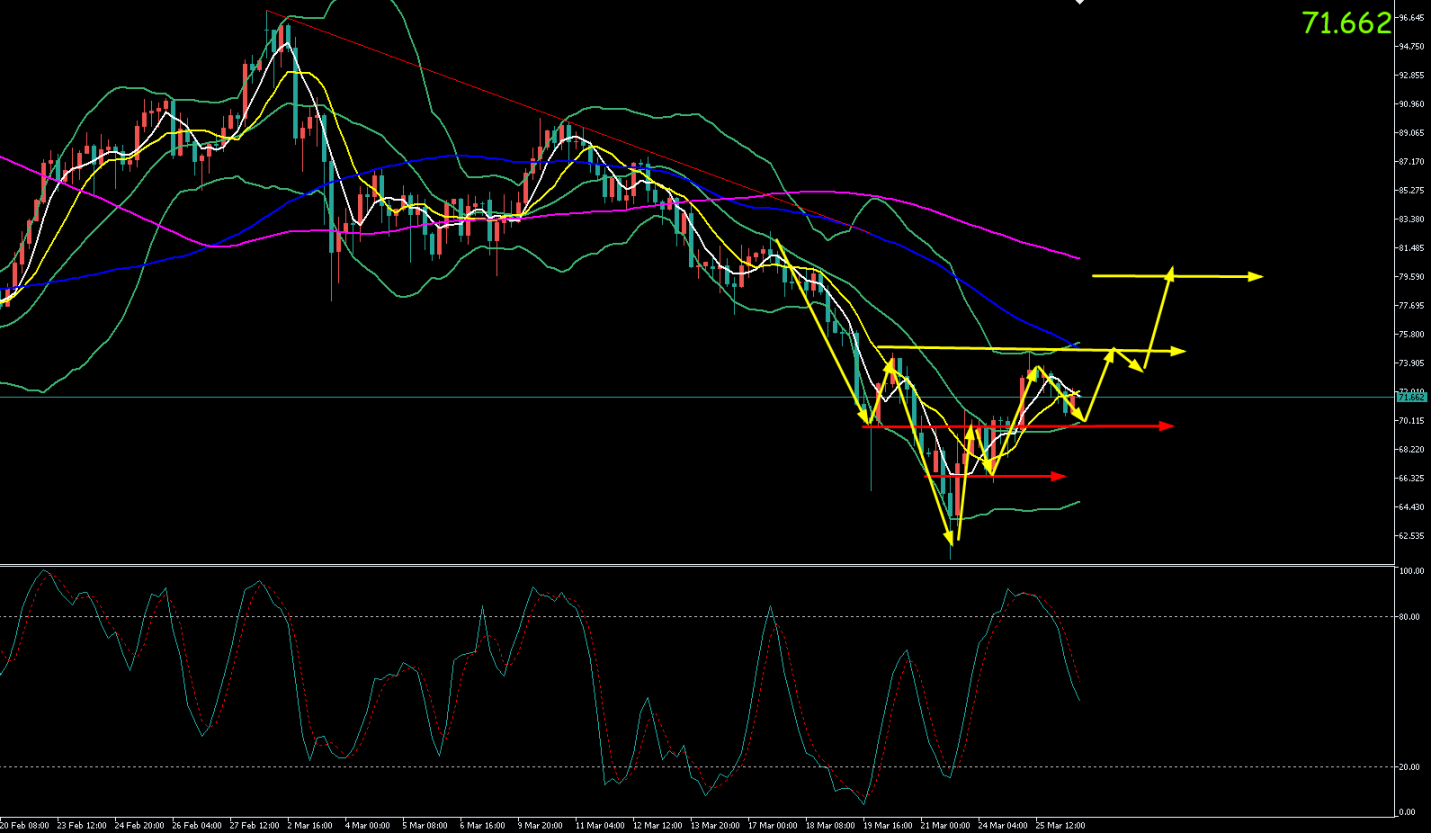Click the 96.645 price axis label
This screenshot has height=833, width=1431.
coord(1411,18)
